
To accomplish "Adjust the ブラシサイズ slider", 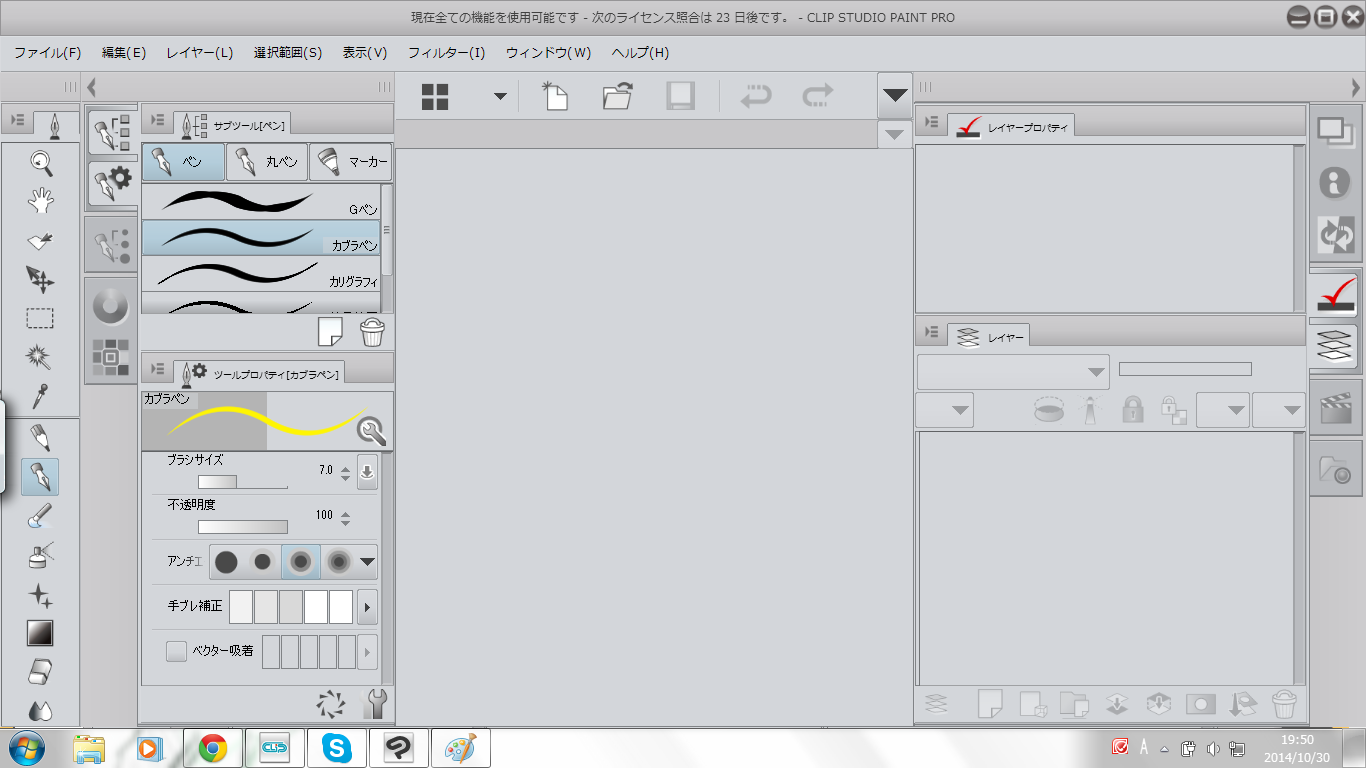I will click(x=242, y=482).
